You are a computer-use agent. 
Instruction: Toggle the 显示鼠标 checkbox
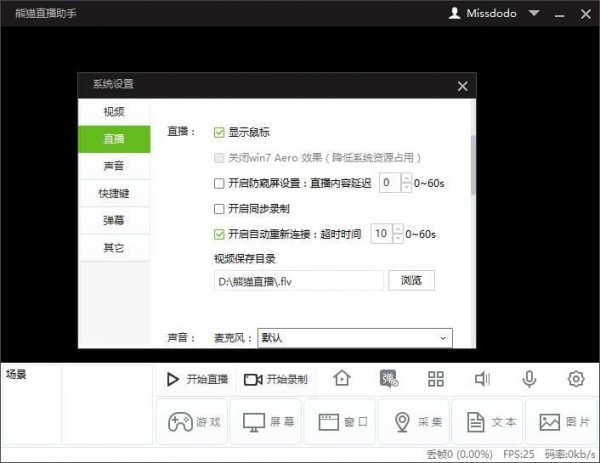click(220, 132)
